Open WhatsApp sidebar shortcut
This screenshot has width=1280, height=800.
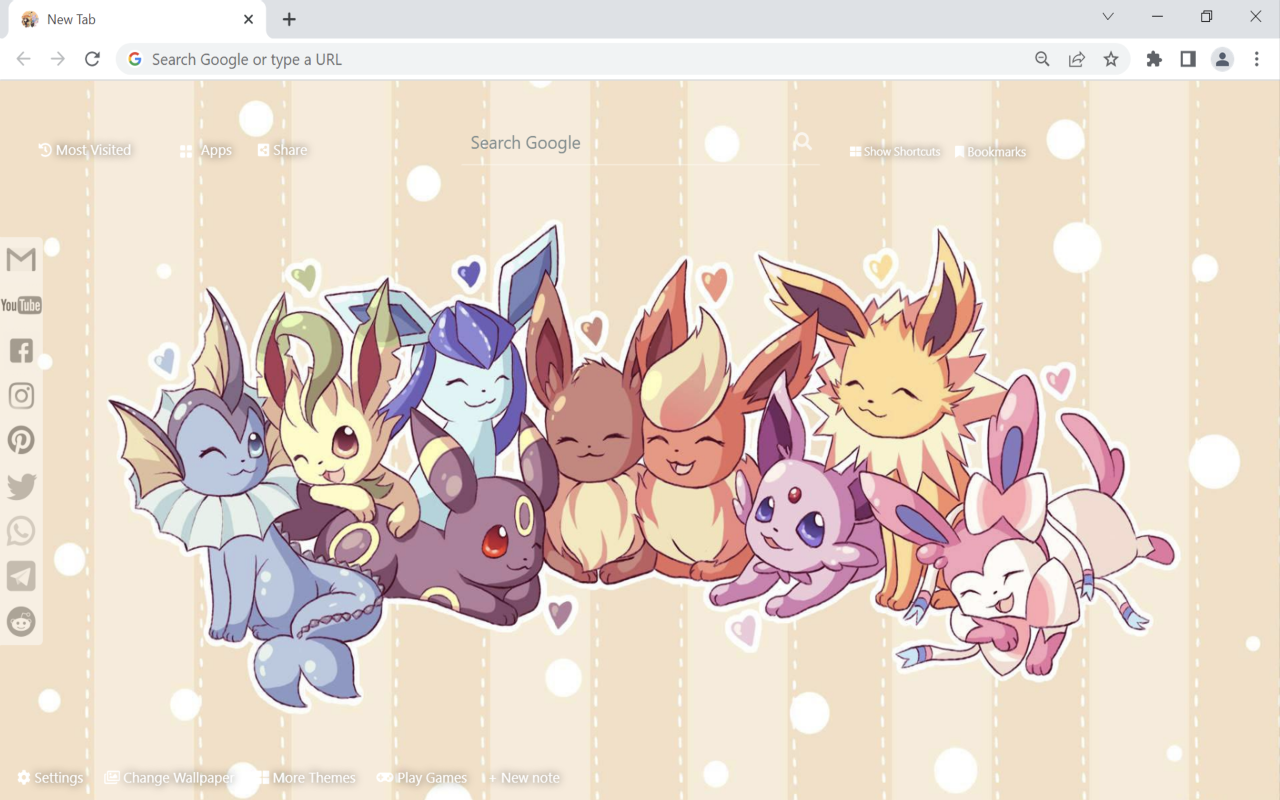point(21,531)
